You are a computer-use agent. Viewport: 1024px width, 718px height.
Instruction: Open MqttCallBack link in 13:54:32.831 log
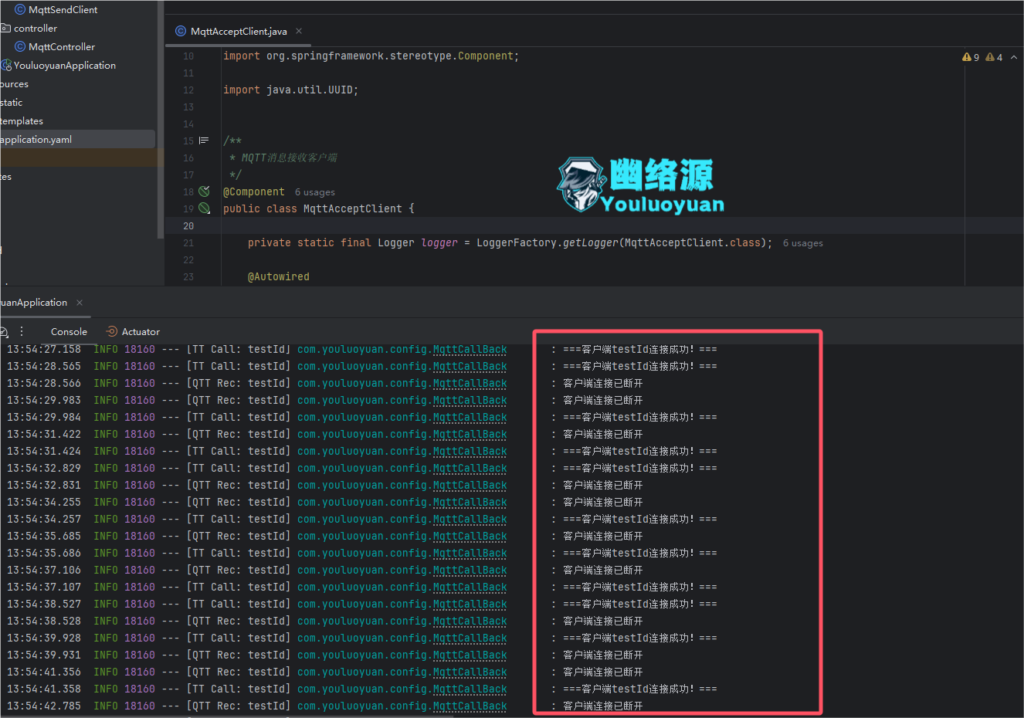click(x=470, y=485)
